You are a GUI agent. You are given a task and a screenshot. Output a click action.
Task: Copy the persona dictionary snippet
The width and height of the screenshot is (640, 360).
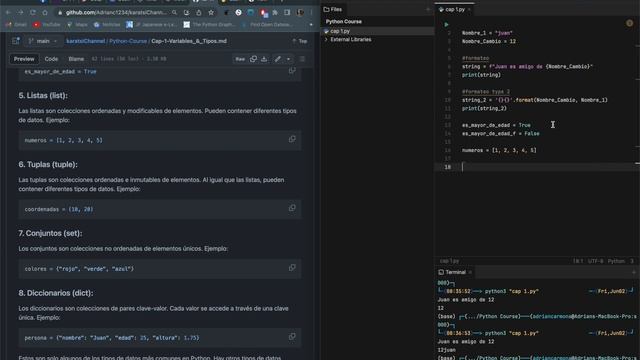tap(292, 337)
